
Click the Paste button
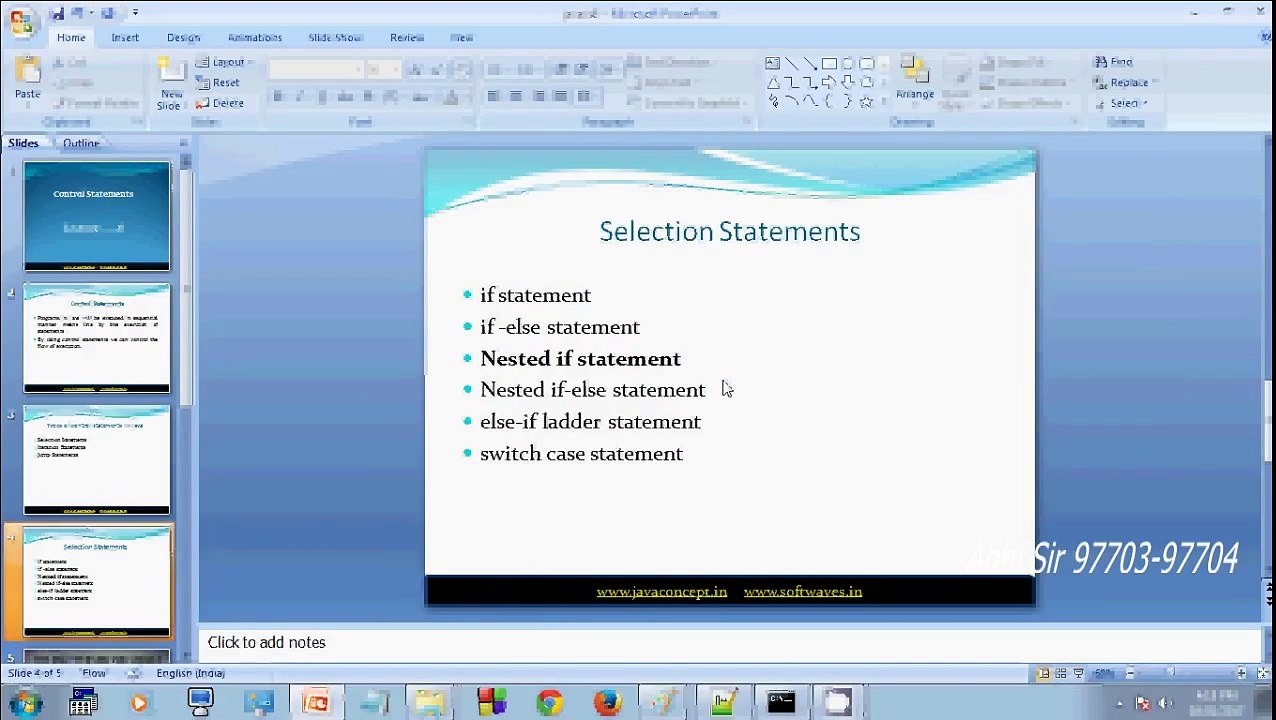28,80
